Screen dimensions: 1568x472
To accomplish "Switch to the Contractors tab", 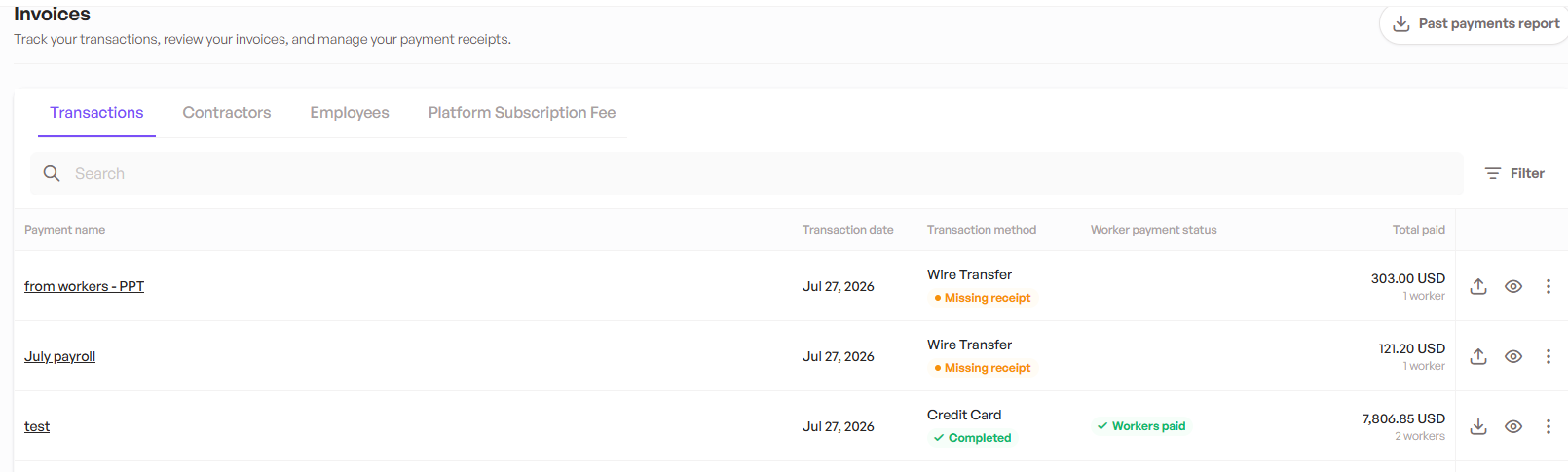I will tap(227, 112).
